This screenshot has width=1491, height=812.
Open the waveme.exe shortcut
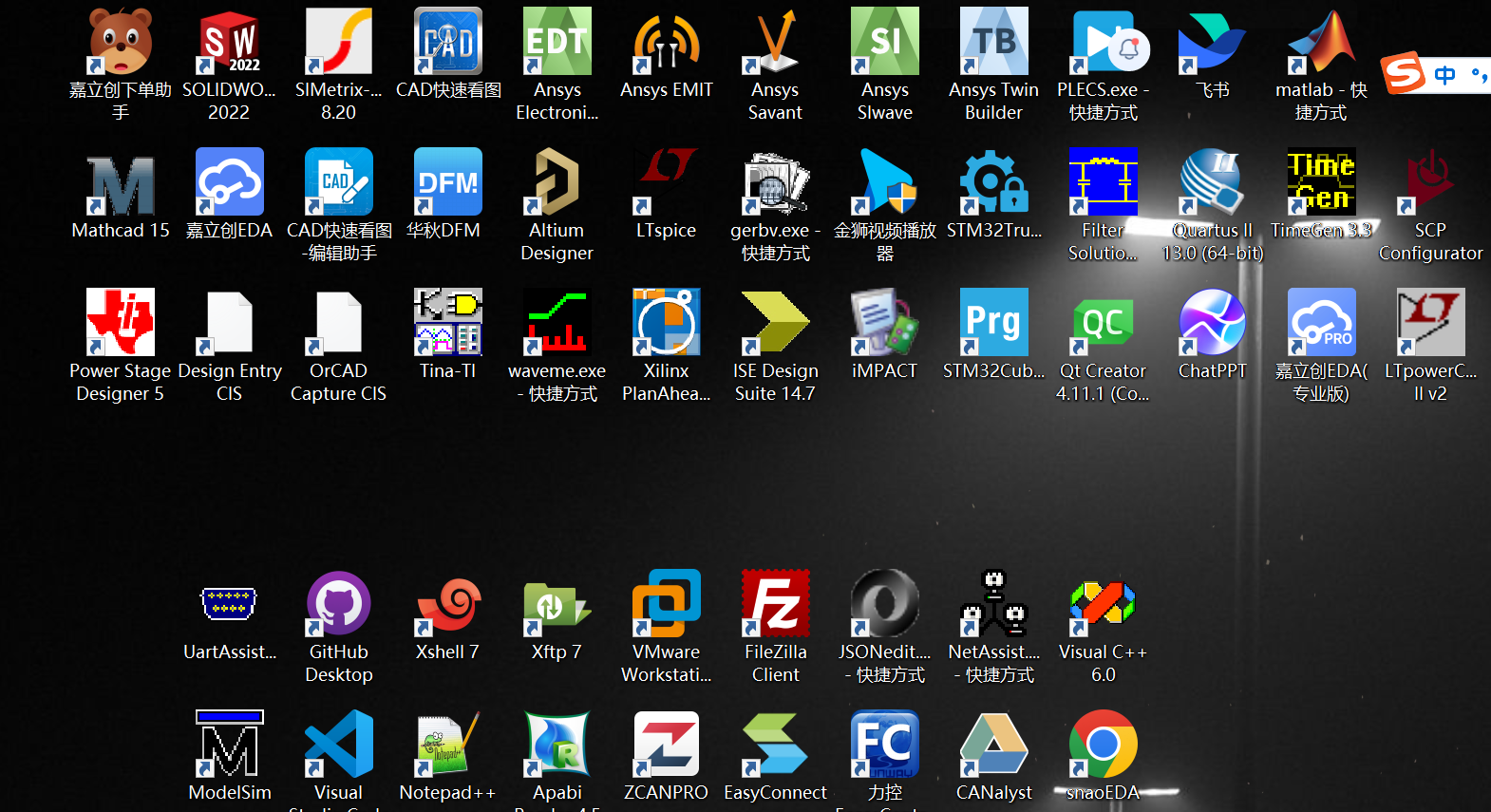[557, 323]
